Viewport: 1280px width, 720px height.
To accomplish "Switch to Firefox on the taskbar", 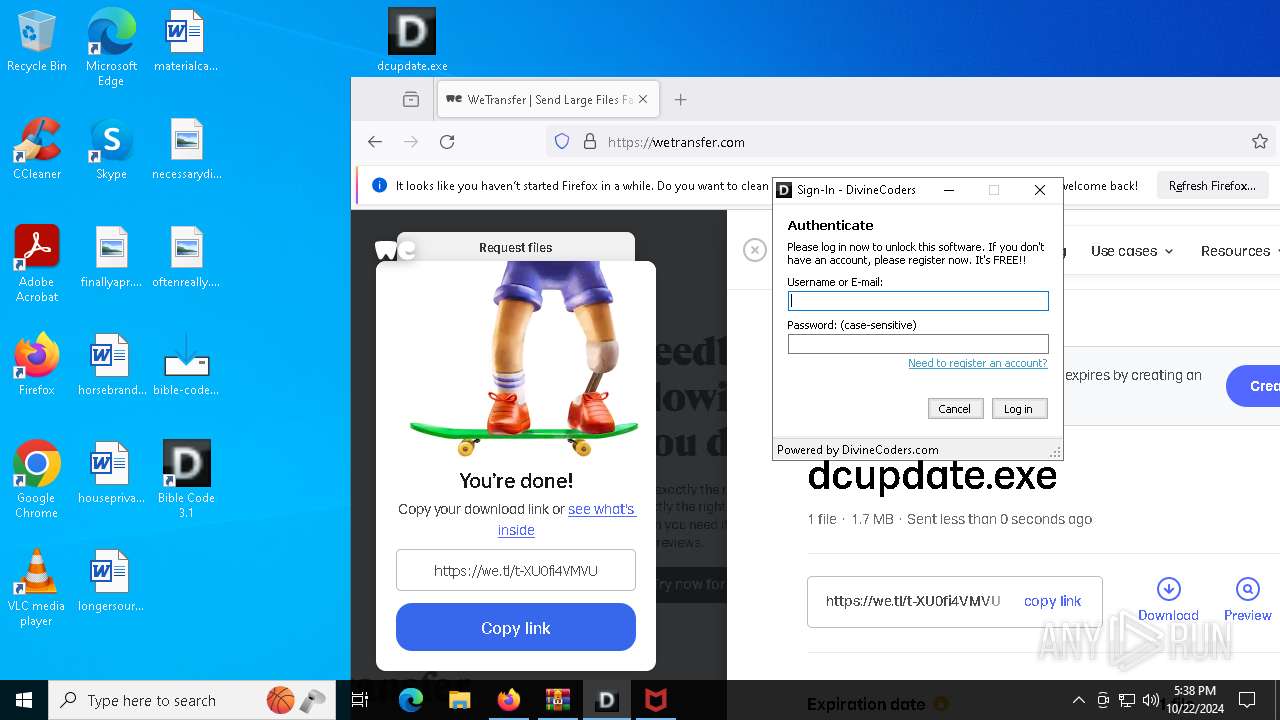I will pyautogui.click(x=509, y=700).
